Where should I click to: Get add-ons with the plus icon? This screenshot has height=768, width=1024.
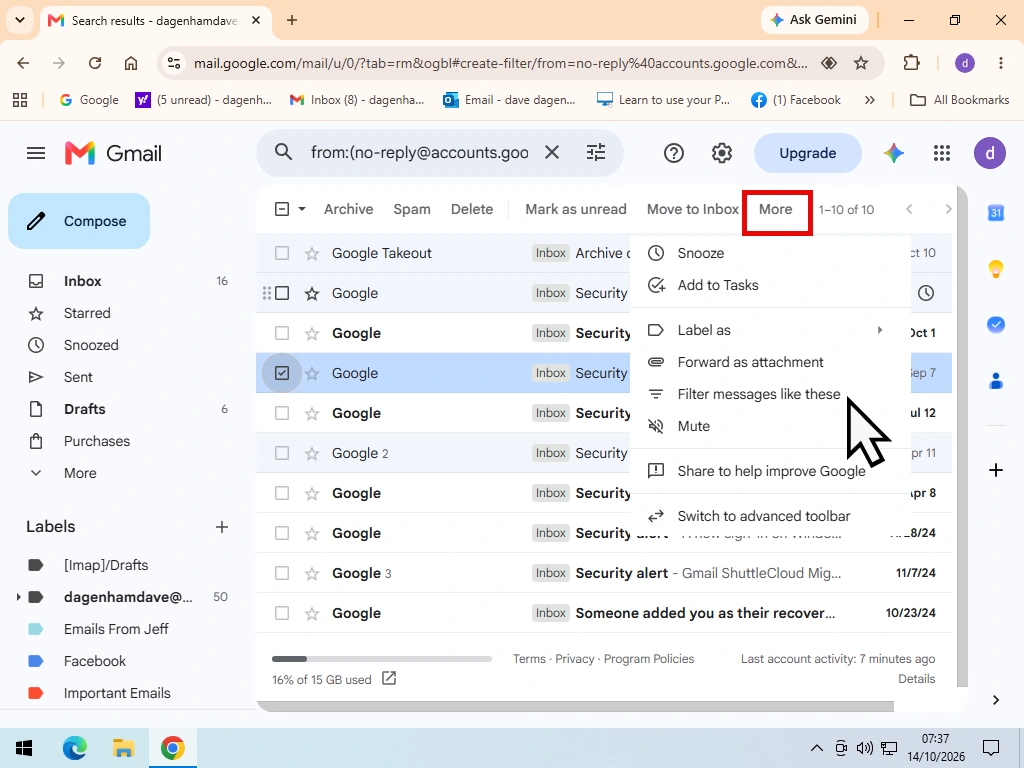pos(996,470)
